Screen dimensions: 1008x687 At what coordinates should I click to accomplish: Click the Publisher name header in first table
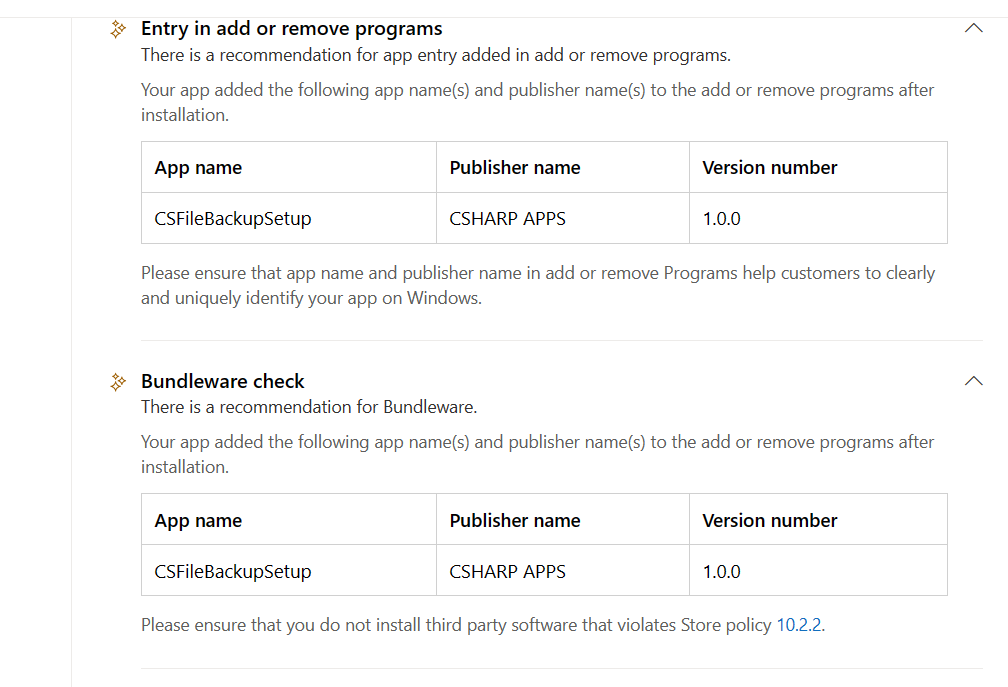pos(515,167)
